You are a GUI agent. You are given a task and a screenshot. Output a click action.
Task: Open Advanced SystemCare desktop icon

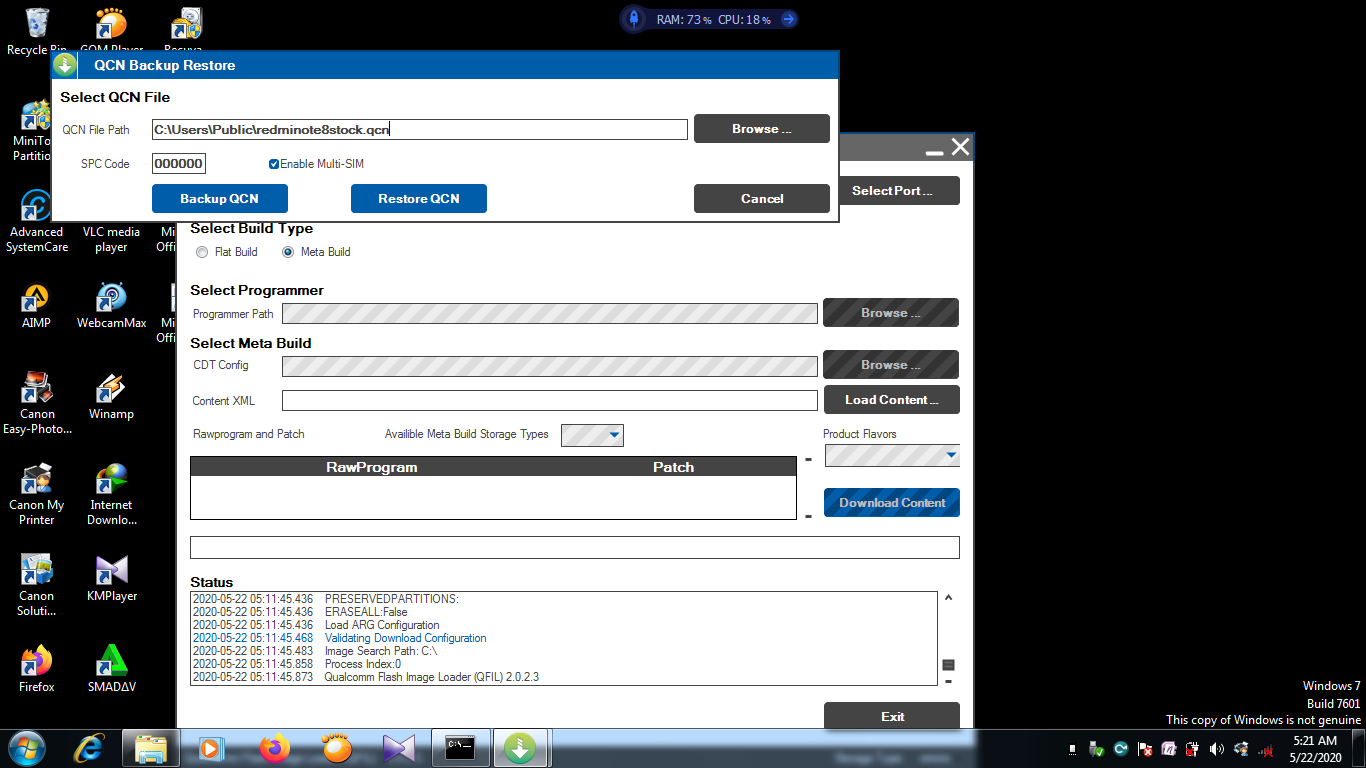(37, 221)
